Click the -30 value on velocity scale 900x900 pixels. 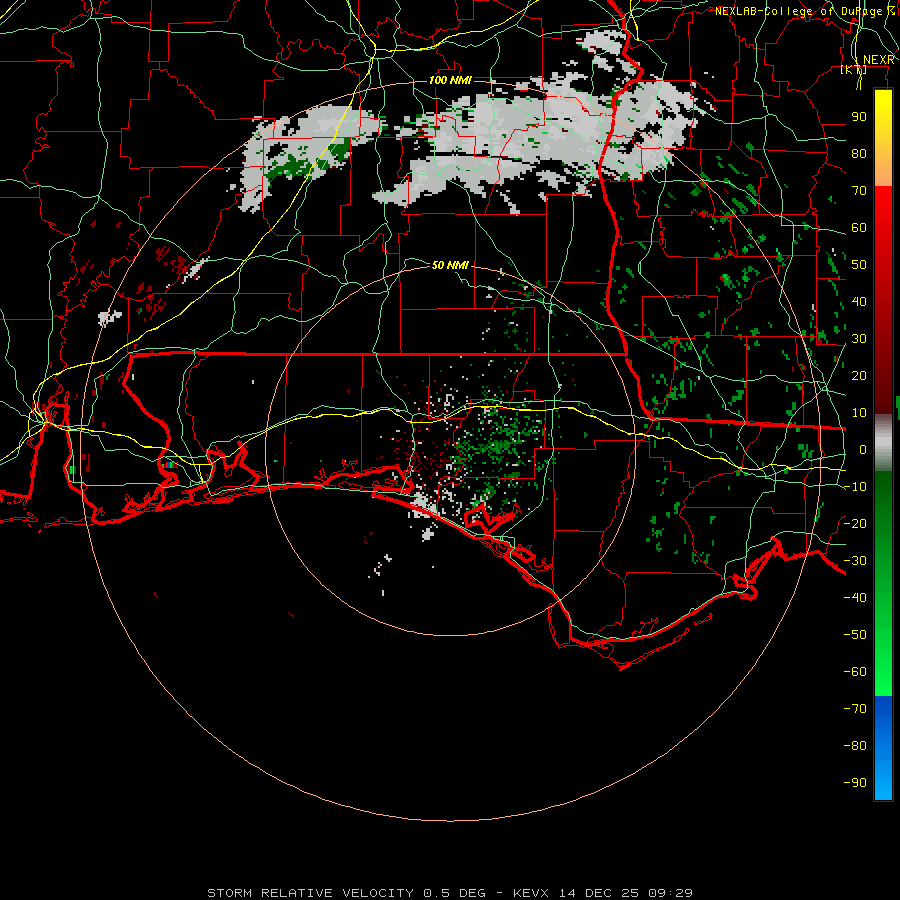pos(855,560)
